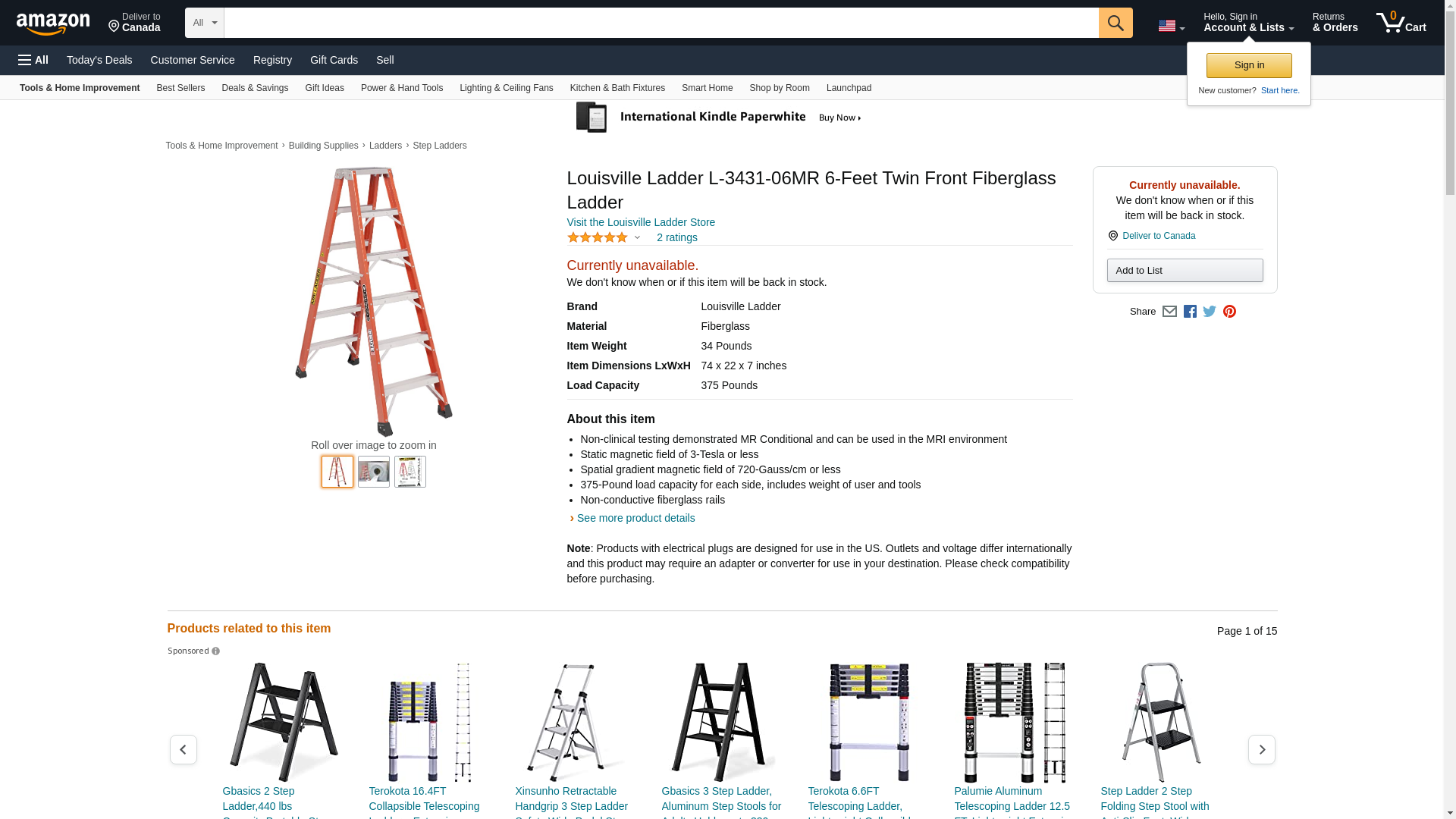Image resolution: width=1456 pixels, height=819 pixels.
Task: Expand the US flag language selector
Action: [x=1171, y=26]
